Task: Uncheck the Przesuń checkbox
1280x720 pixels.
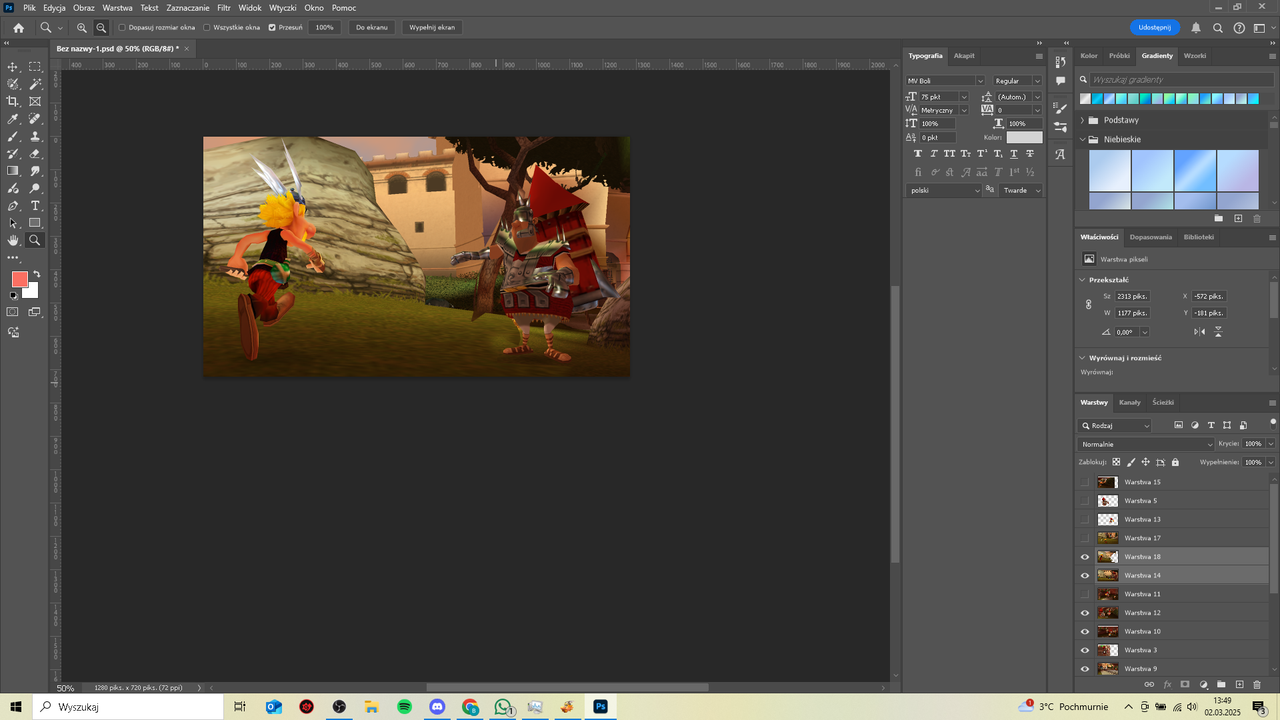Action: (x=272, y=27)
